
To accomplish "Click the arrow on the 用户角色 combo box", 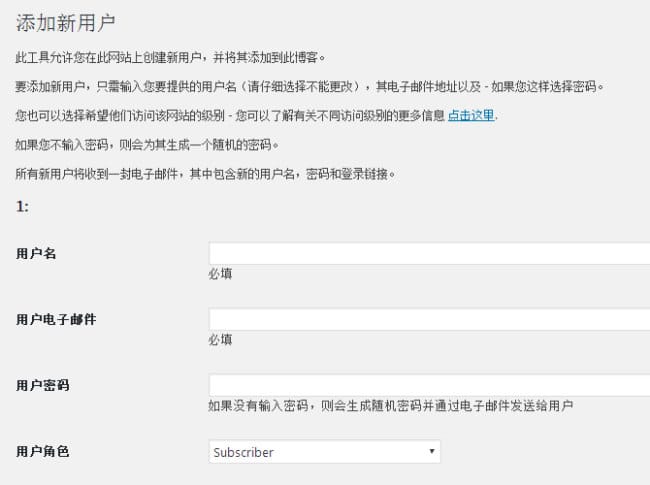I will [432, 451].
